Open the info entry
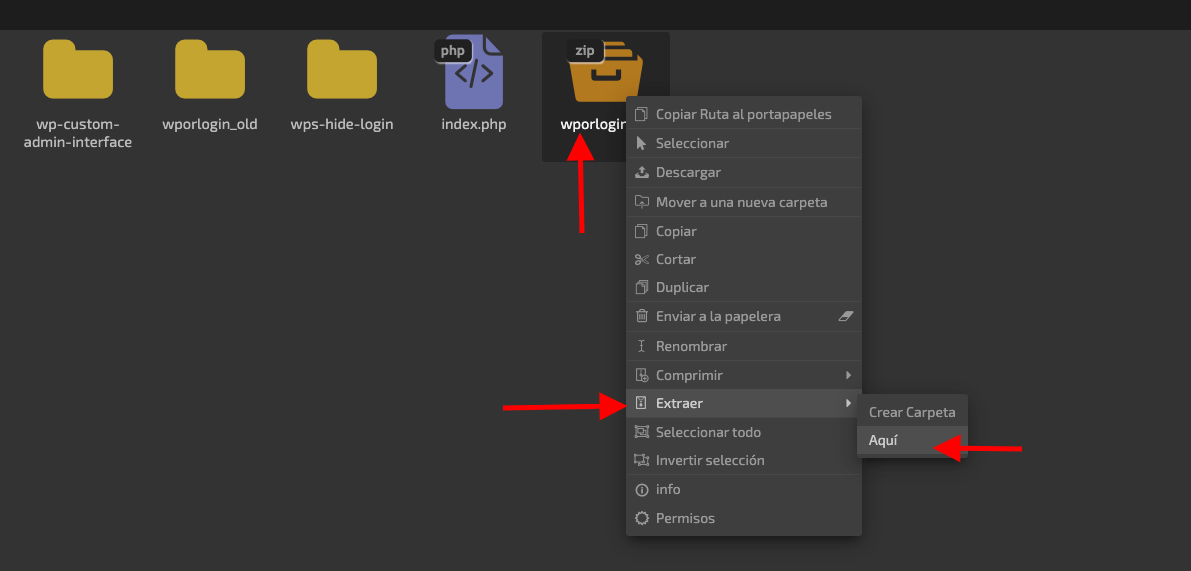The width and height of the screenshot is (1191, 571). [x=744, y=490]
